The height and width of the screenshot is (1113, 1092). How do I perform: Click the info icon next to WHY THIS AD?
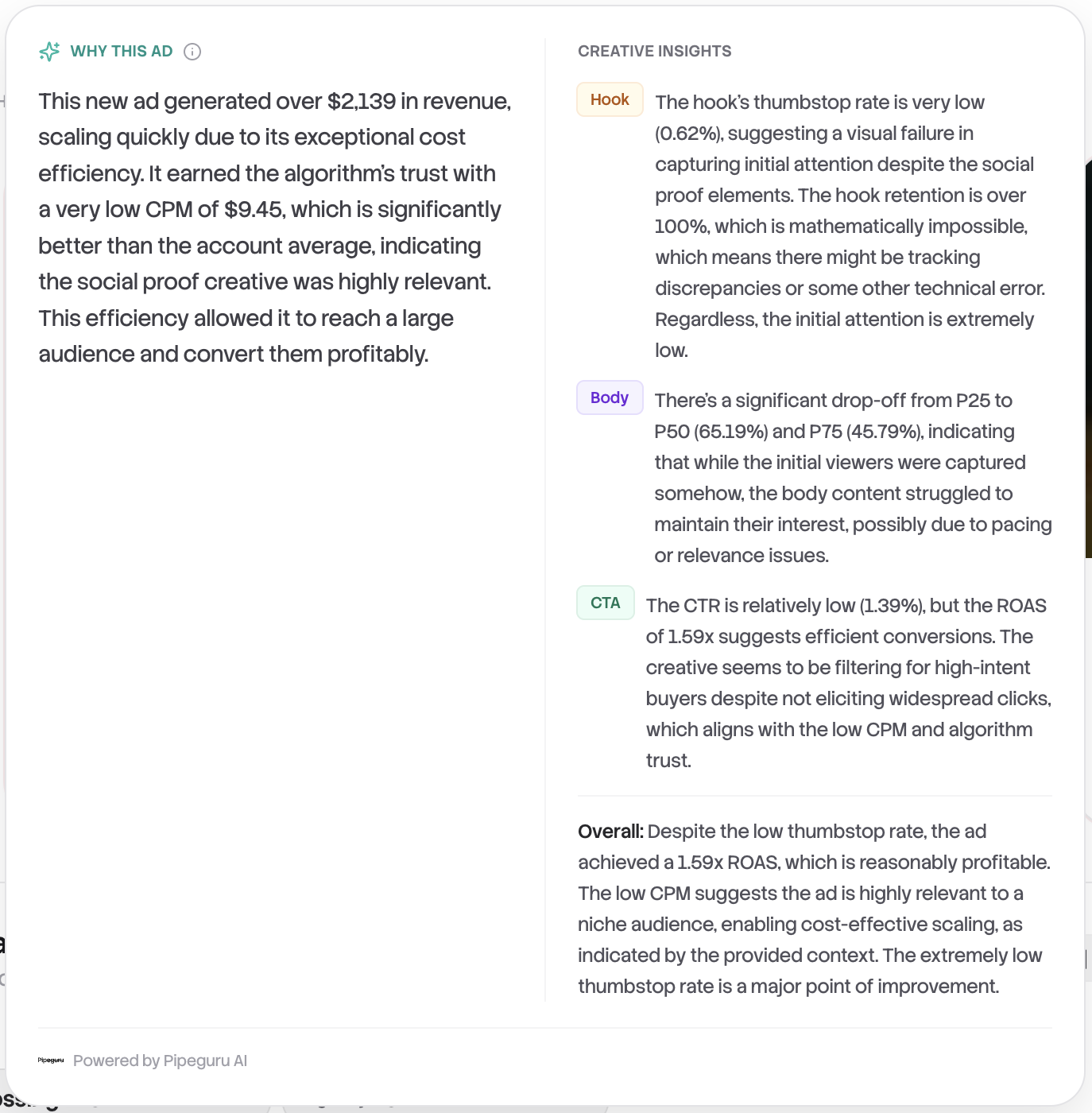pyautogui.click(x=192, y=52)
